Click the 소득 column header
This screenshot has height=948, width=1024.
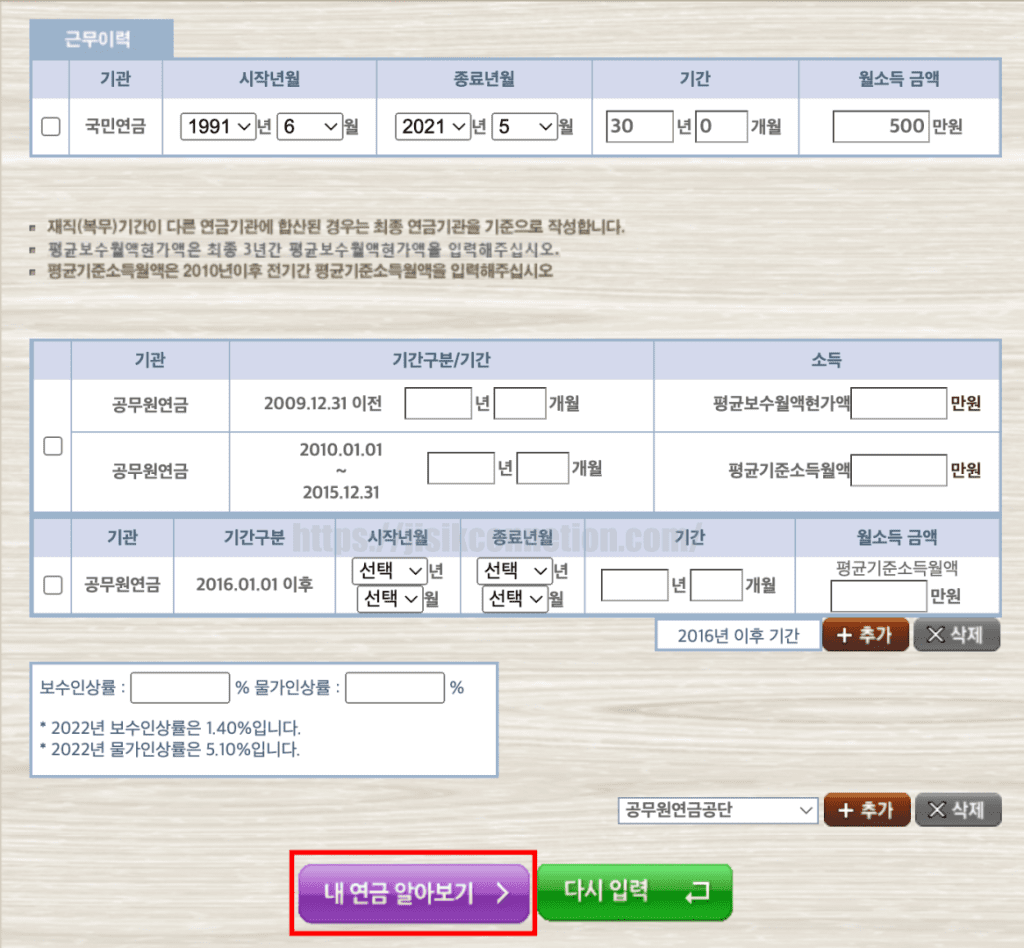click(826, 360)
